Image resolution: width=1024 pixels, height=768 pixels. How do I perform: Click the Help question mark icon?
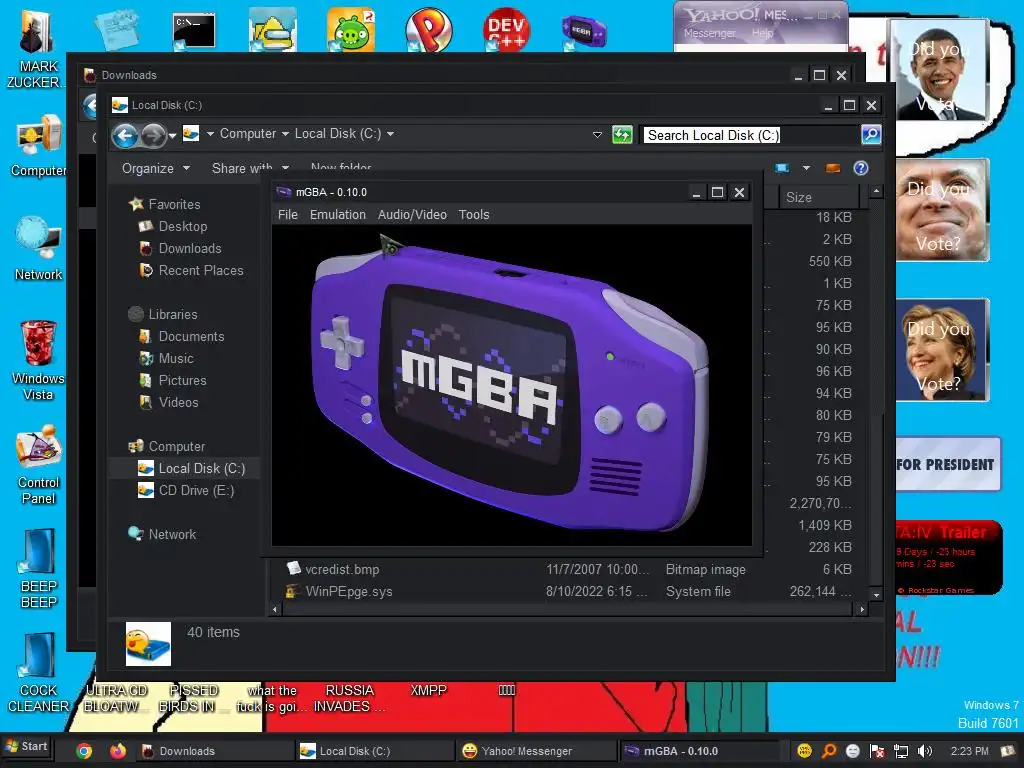point(861,168)
